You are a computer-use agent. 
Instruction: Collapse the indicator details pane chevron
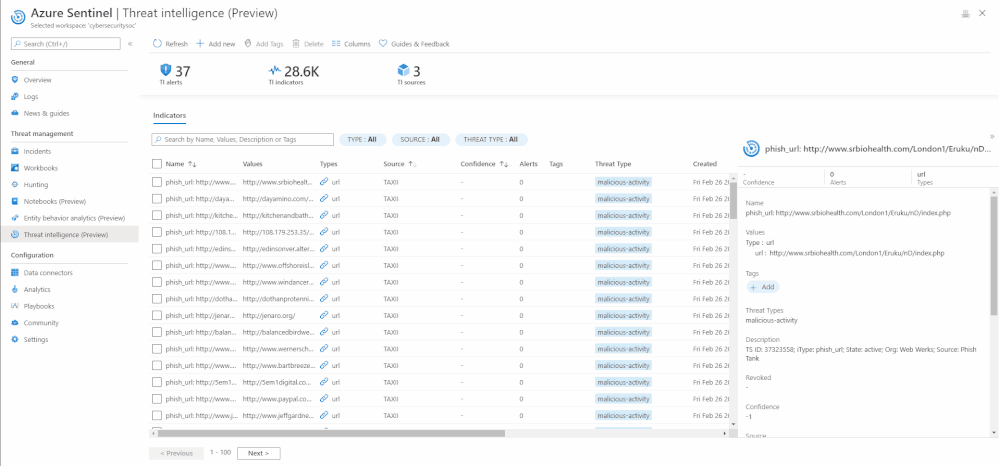[992, 136]
